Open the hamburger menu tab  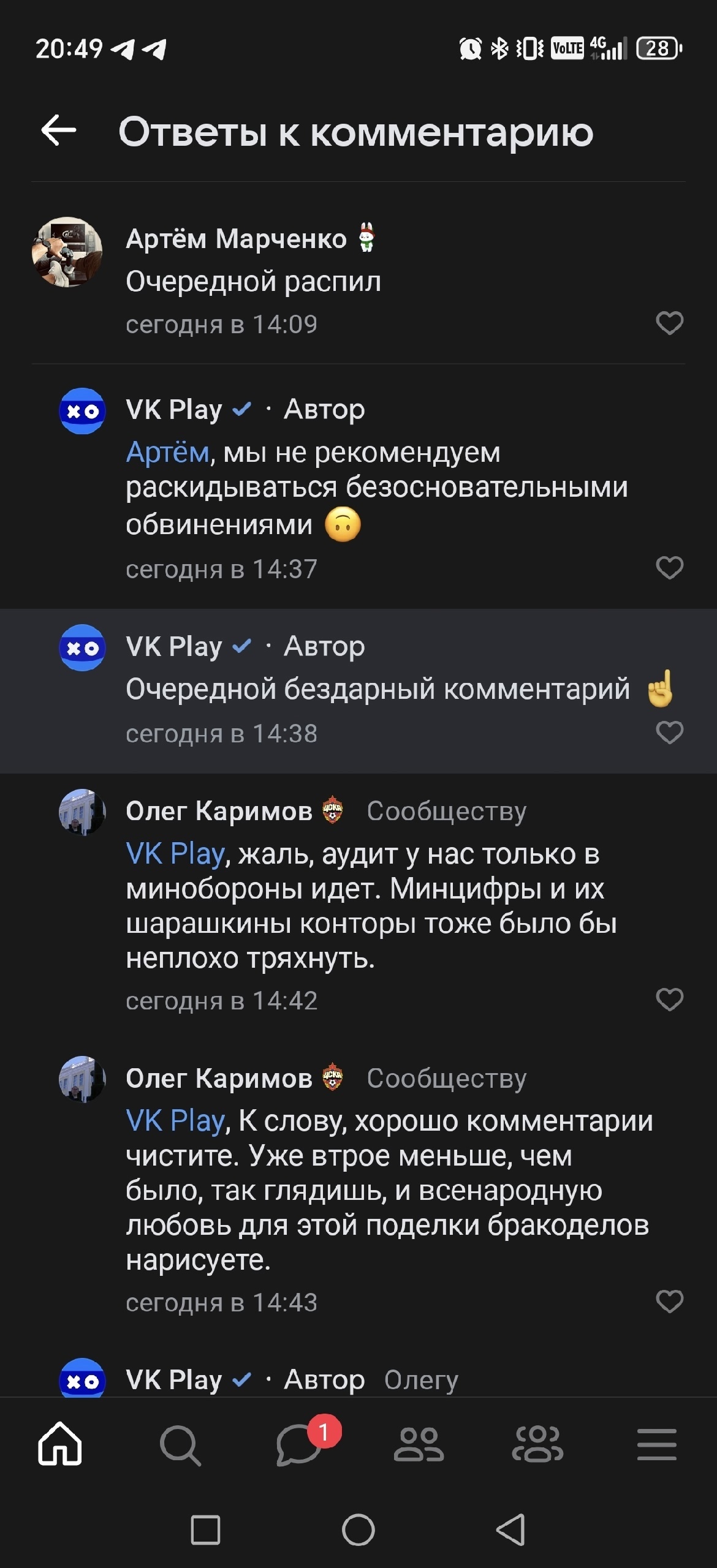click(x=657, y=1445)
